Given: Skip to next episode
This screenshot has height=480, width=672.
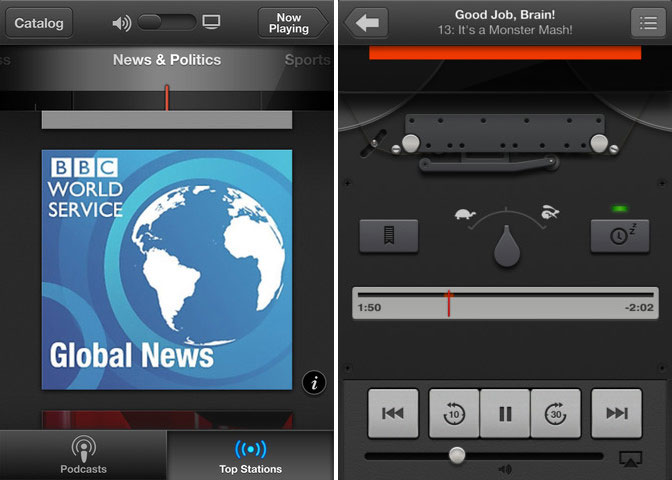Looking at the screenshot, I should click(617, 413).
